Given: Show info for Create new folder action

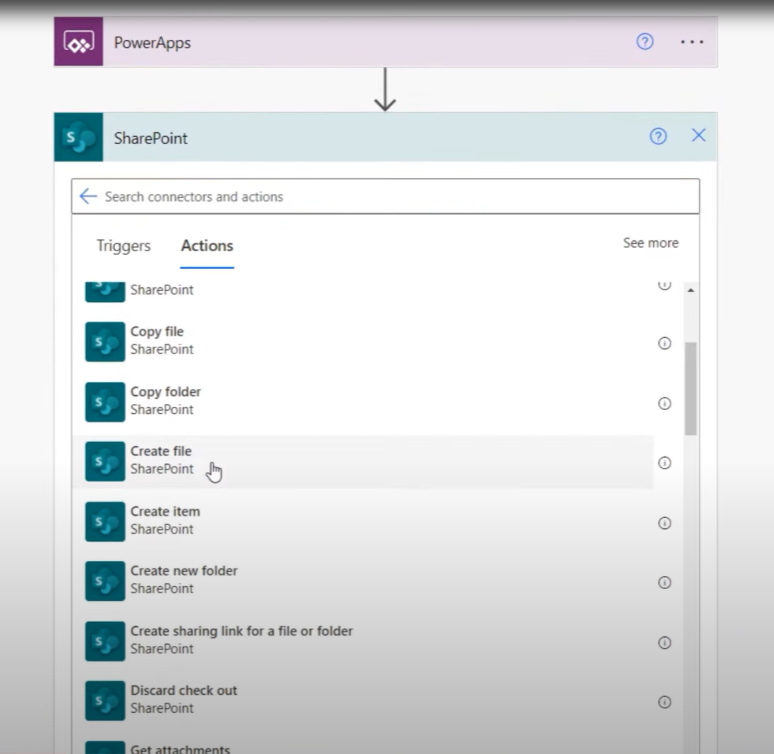Looking at the screenshot, I should coord(664,582).
